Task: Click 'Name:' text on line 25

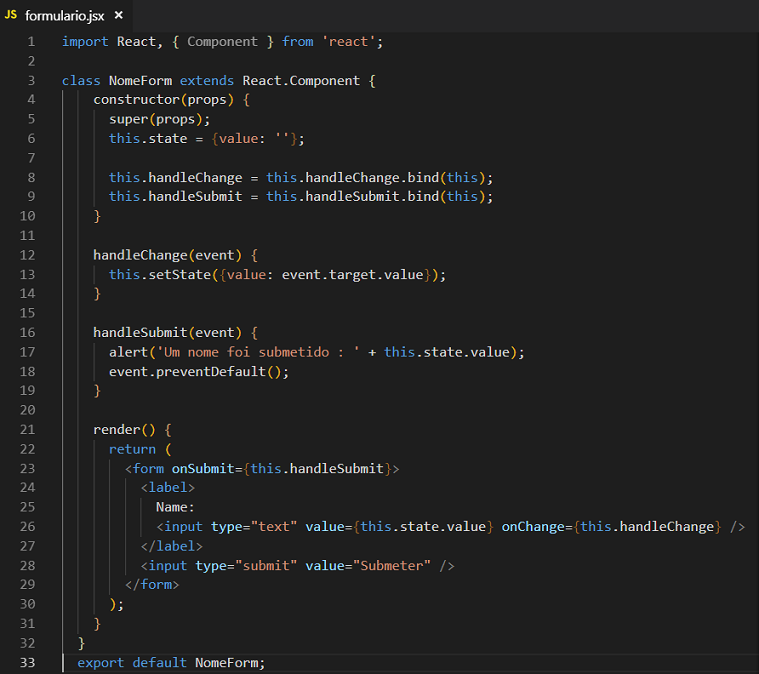Action: coord(175,507)
